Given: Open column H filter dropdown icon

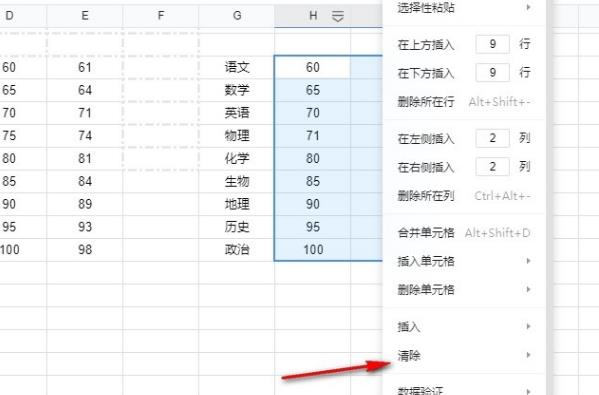Looking at the screenshot, I should pyautogui.click(x=338, y=16).
